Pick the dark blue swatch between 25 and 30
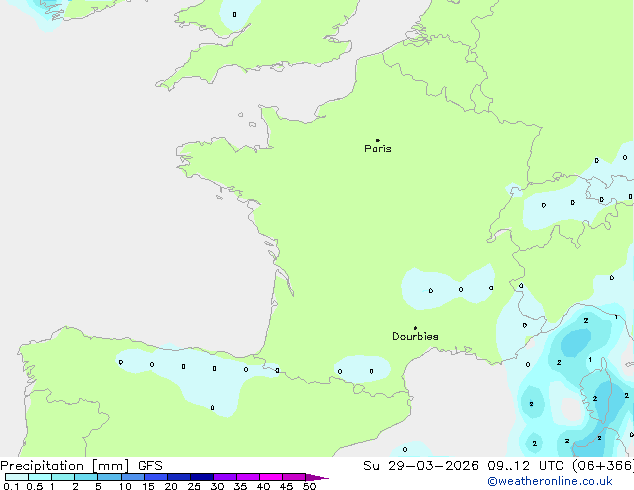 point(202,477)
